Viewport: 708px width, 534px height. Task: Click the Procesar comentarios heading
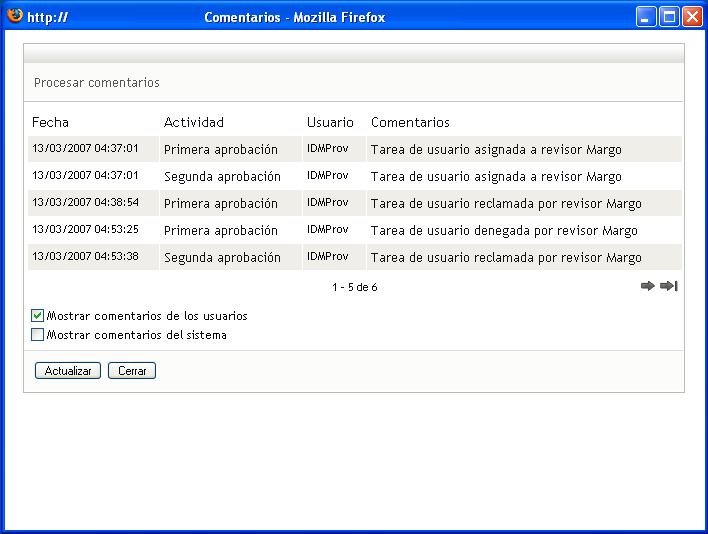click(97, 83)
